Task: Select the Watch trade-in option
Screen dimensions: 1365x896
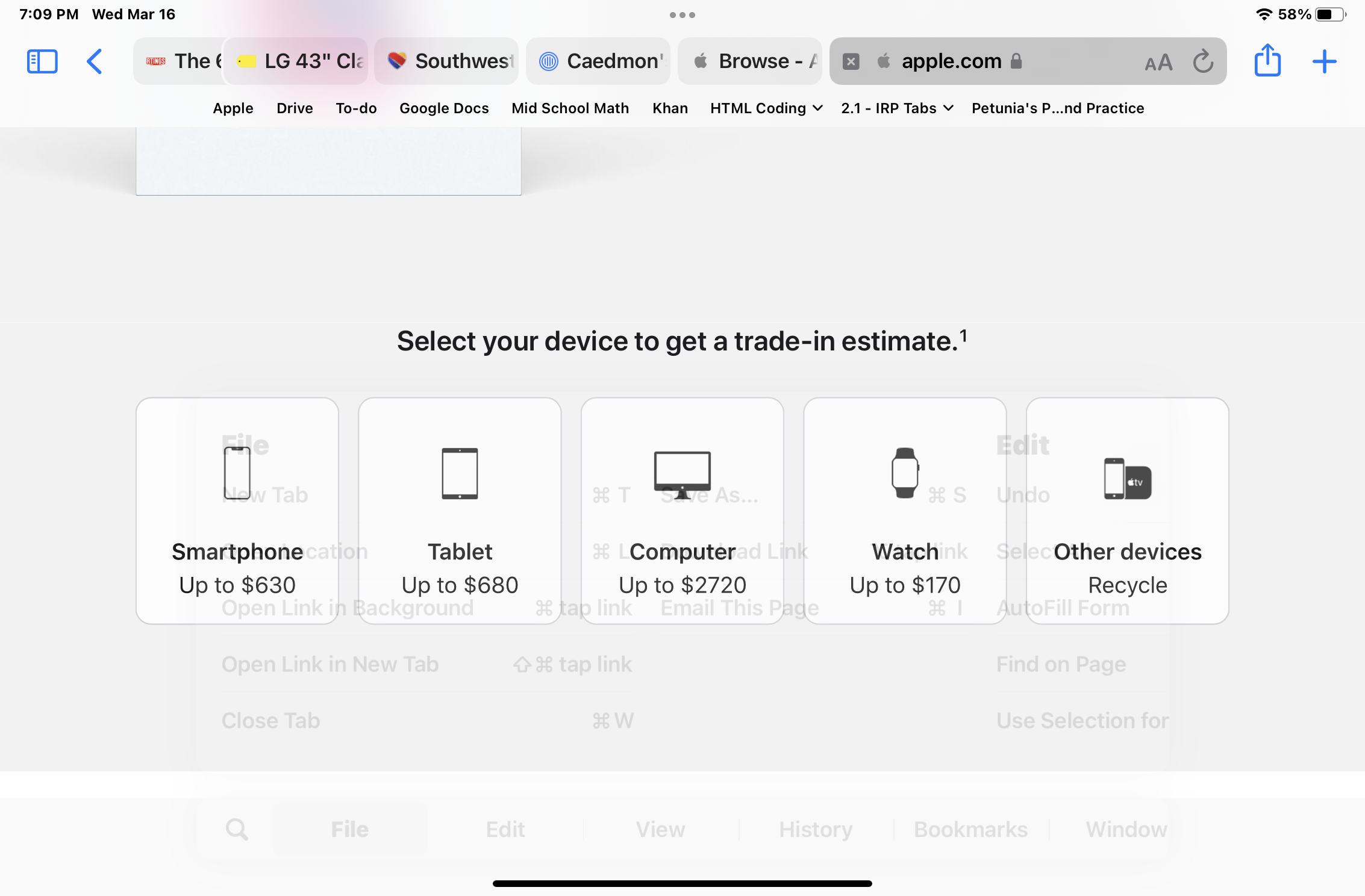Action: 905,510
